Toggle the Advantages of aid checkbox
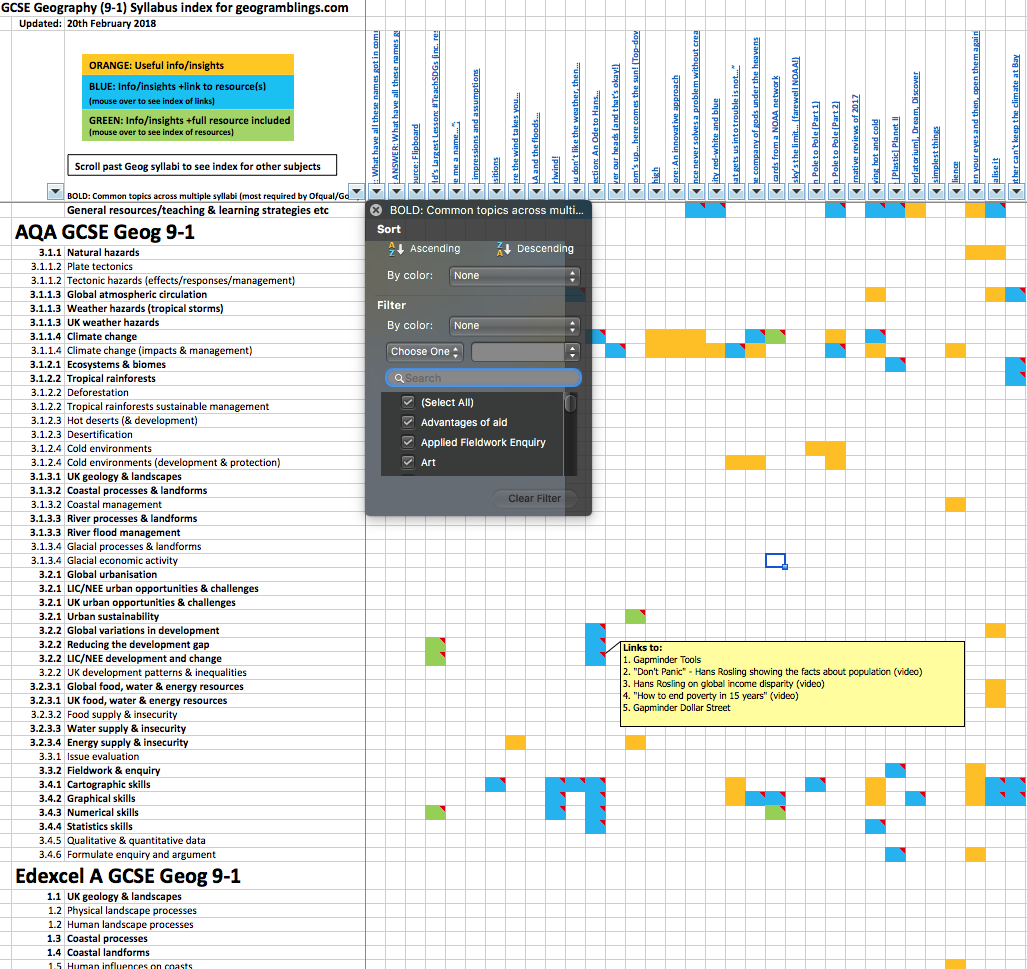 pyautogui.click(x=408, y=422)
